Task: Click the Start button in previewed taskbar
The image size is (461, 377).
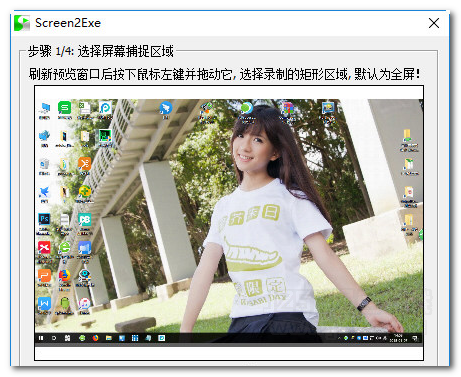Action: point(41,338)
